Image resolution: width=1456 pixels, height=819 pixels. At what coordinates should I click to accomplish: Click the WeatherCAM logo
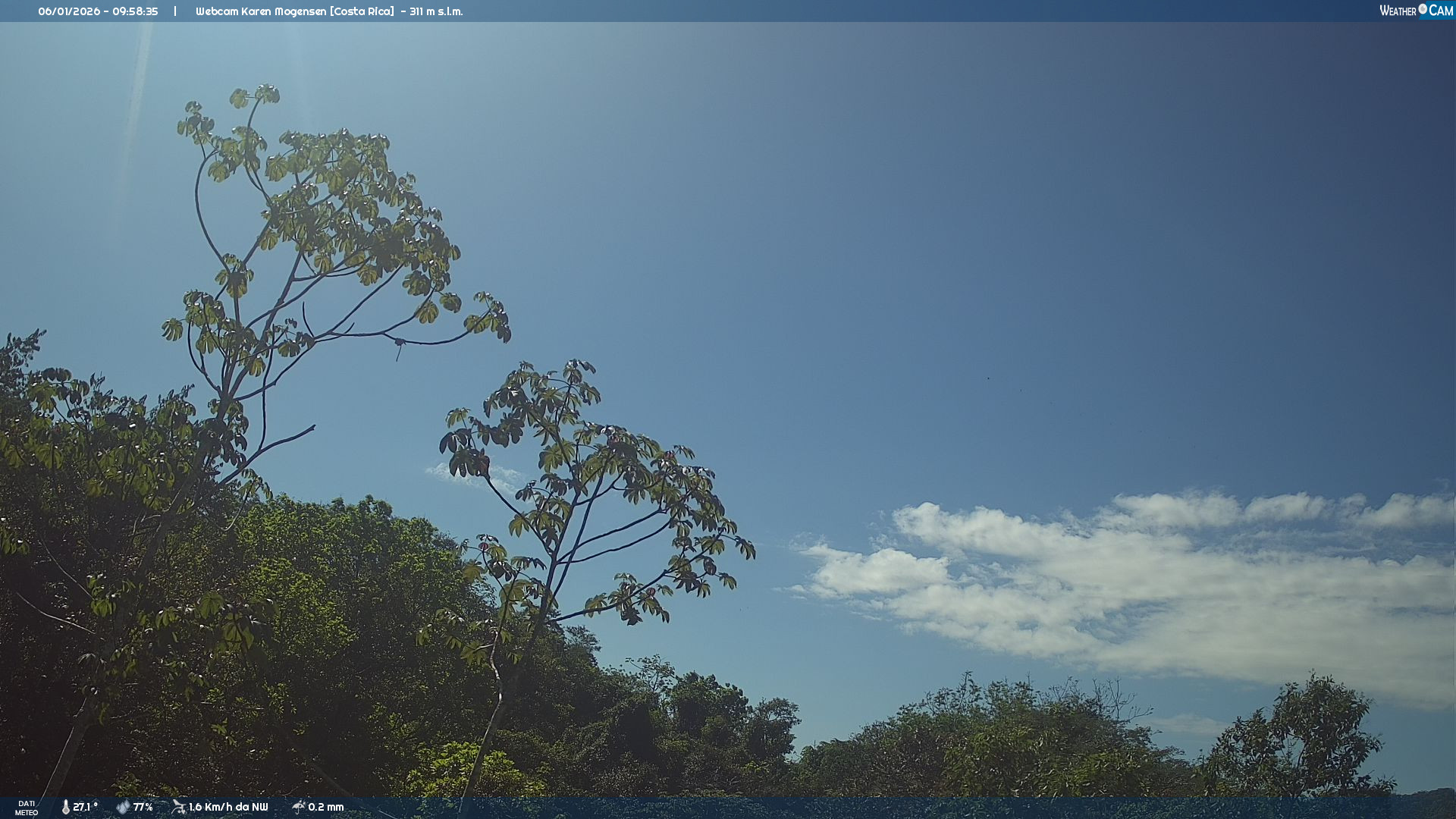point(1416,11)
